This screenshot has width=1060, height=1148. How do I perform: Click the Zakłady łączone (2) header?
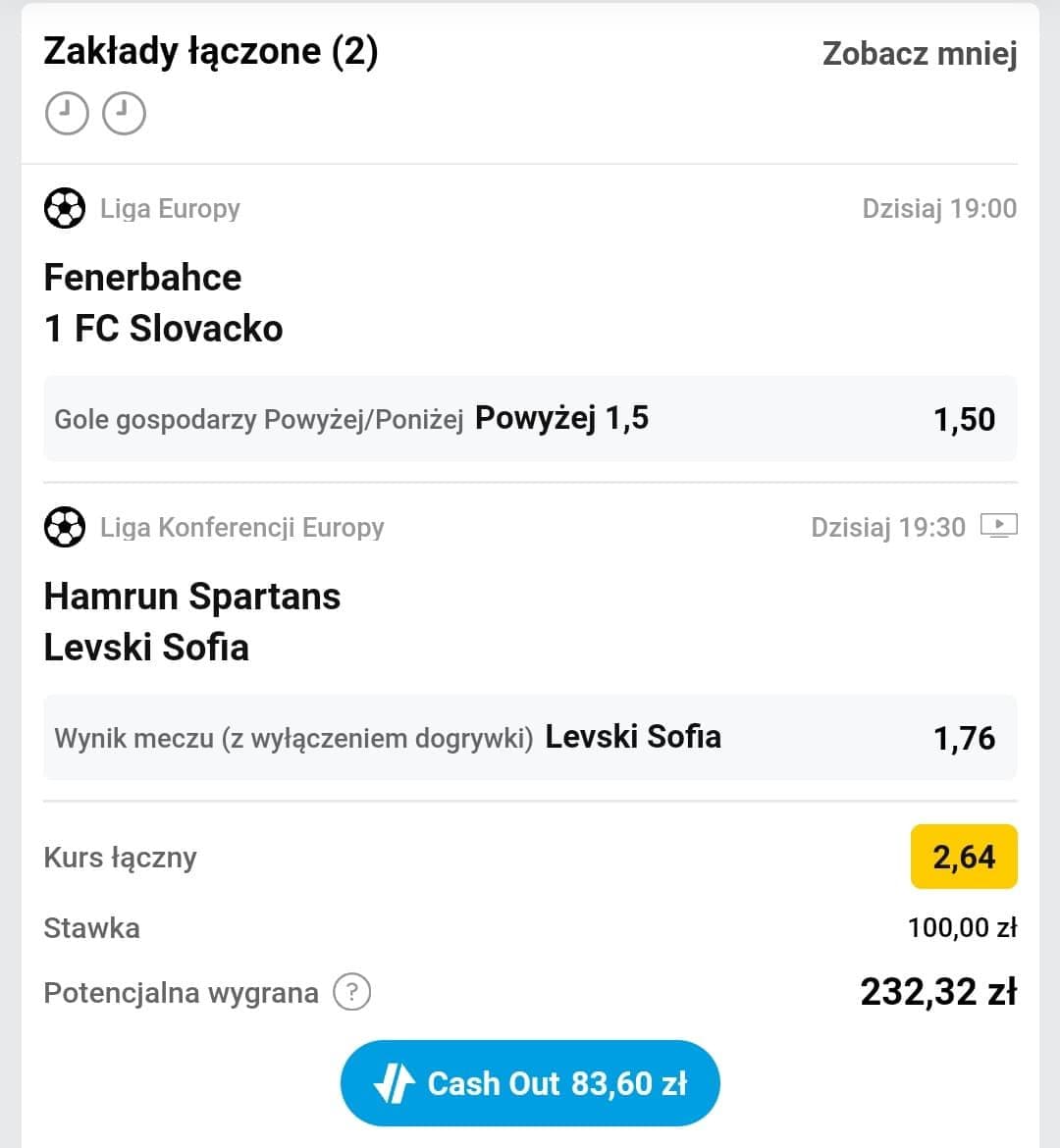[x=211, y=52]
